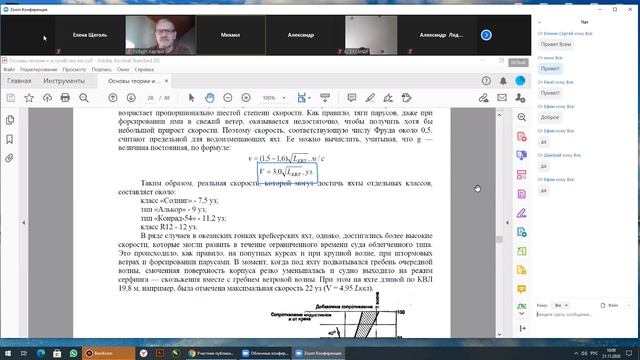Image resolution: width=640 pixels, height=360 pixels.
Task: Switch to the Главная tab
Action: click(19, 81)
